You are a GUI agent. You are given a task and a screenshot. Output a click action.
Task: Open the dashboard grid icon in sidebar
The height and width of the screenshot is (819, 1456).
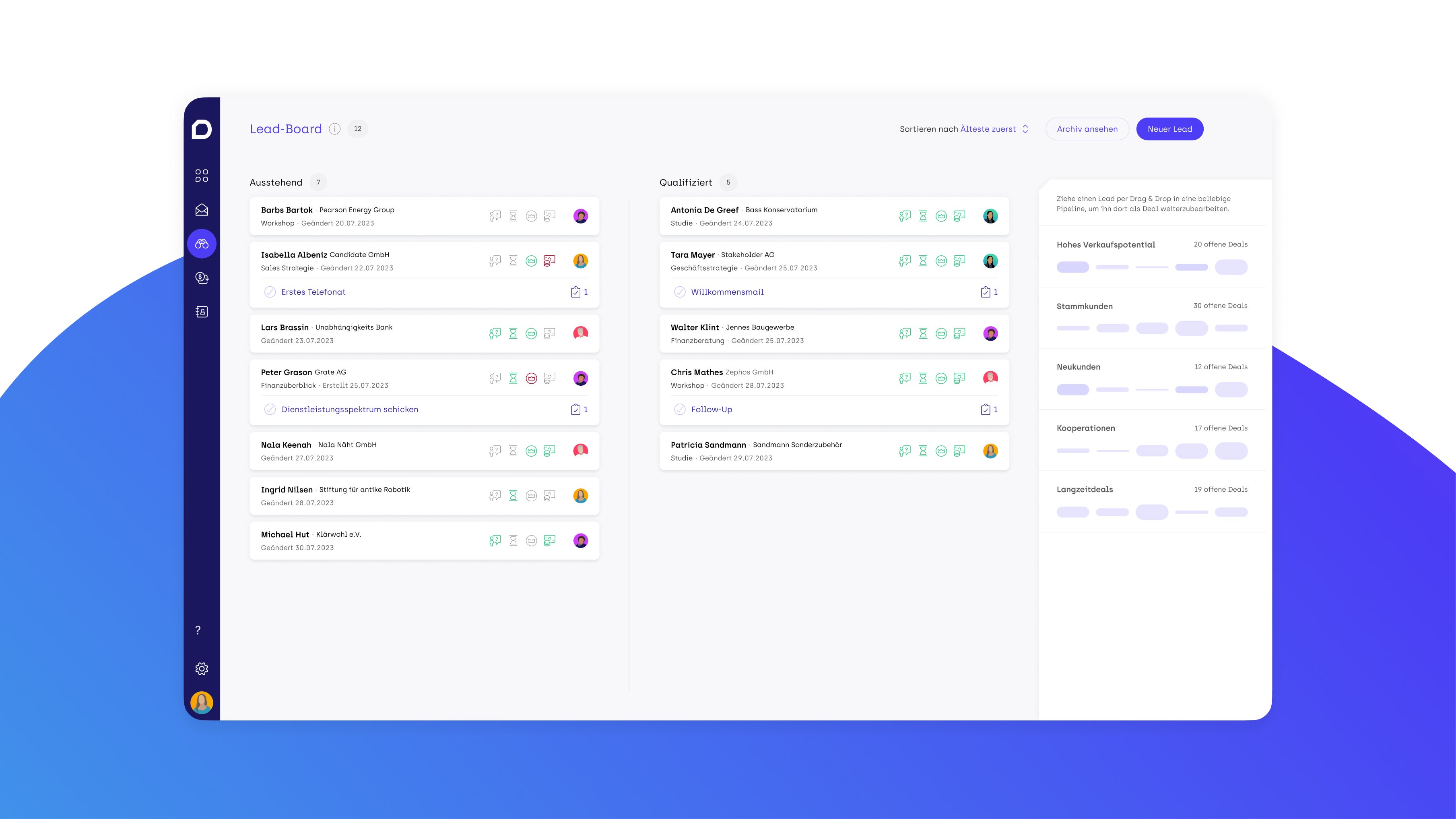click(202, 175)
